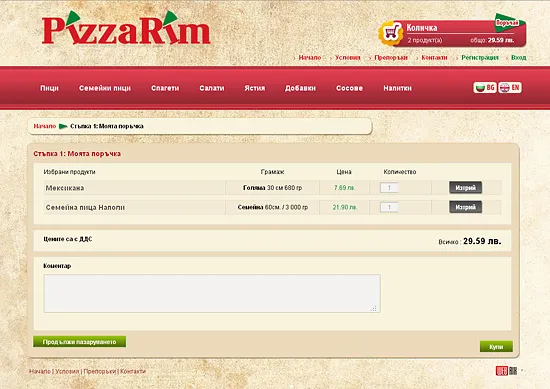Click Продължи пазаруването button
550x389 pixels.
tap(80, 342)
